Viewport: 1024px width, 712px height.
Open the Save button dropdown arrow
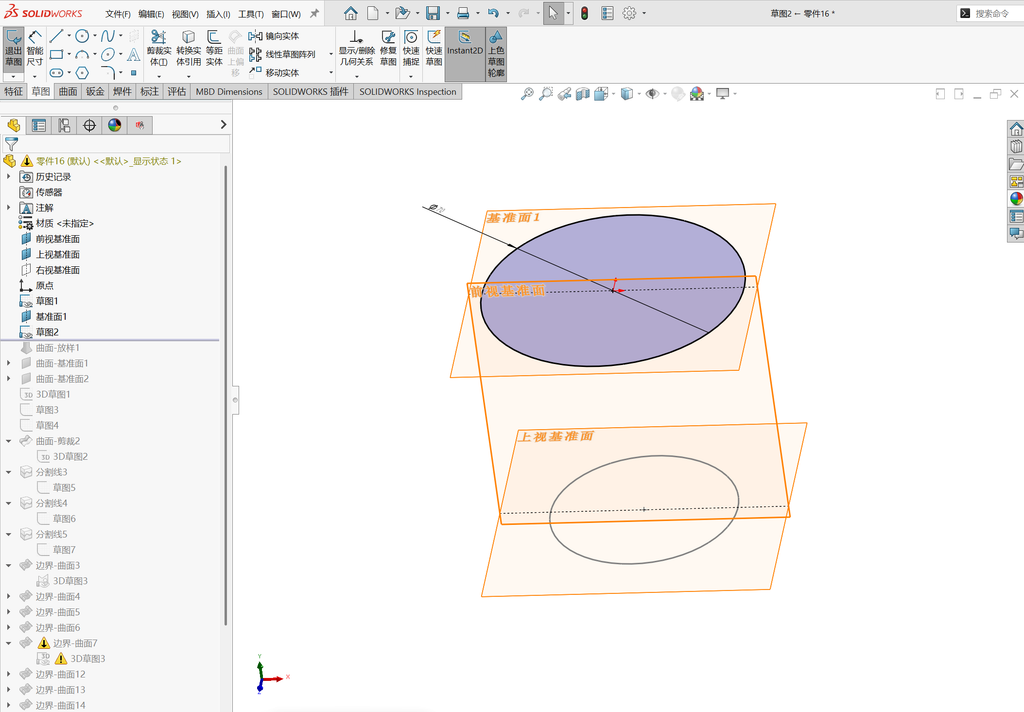point(447,13)
